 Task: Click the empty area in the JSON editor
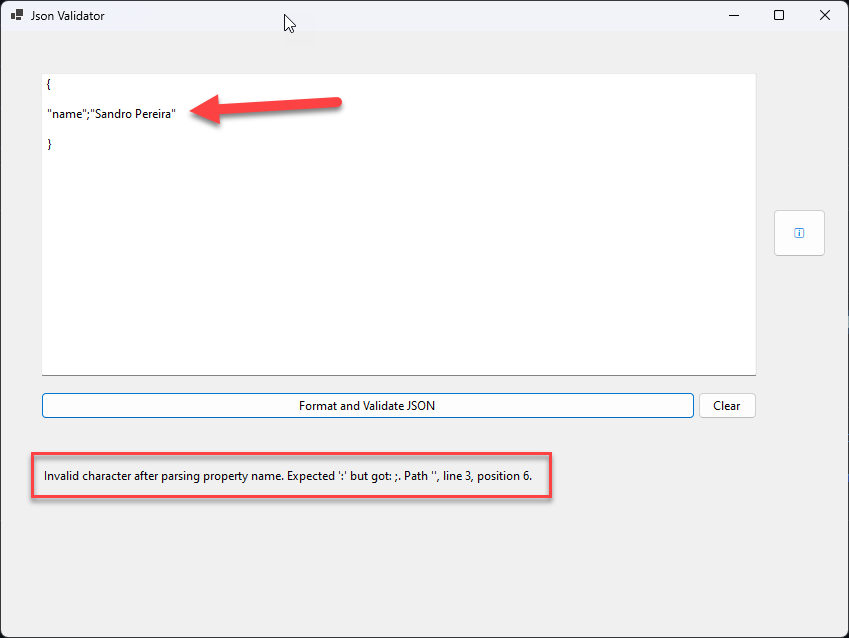(400, 270)
